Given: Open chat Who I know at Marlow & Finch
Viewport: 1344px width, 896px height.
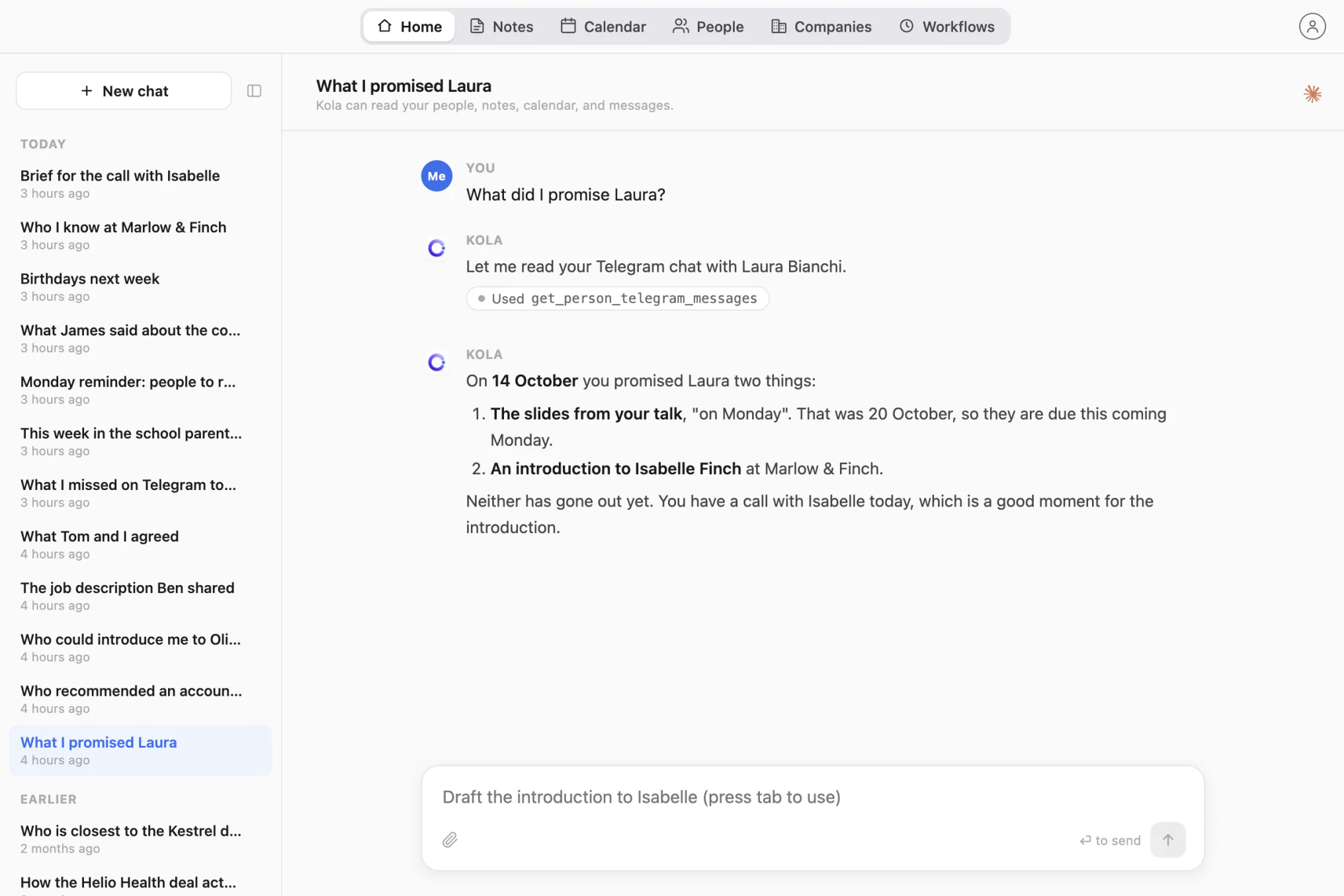Looking at the screenshot, I should 140,235.
